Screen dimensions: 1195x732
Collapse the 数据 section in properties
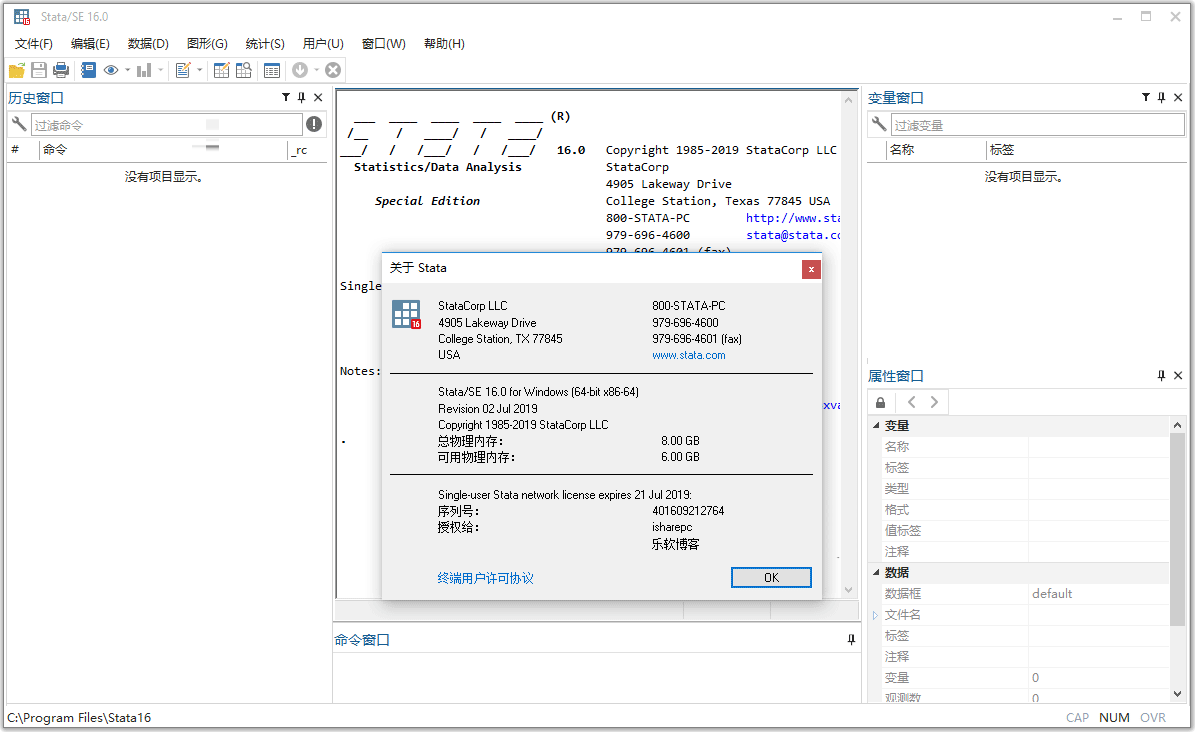coord(876,573)
